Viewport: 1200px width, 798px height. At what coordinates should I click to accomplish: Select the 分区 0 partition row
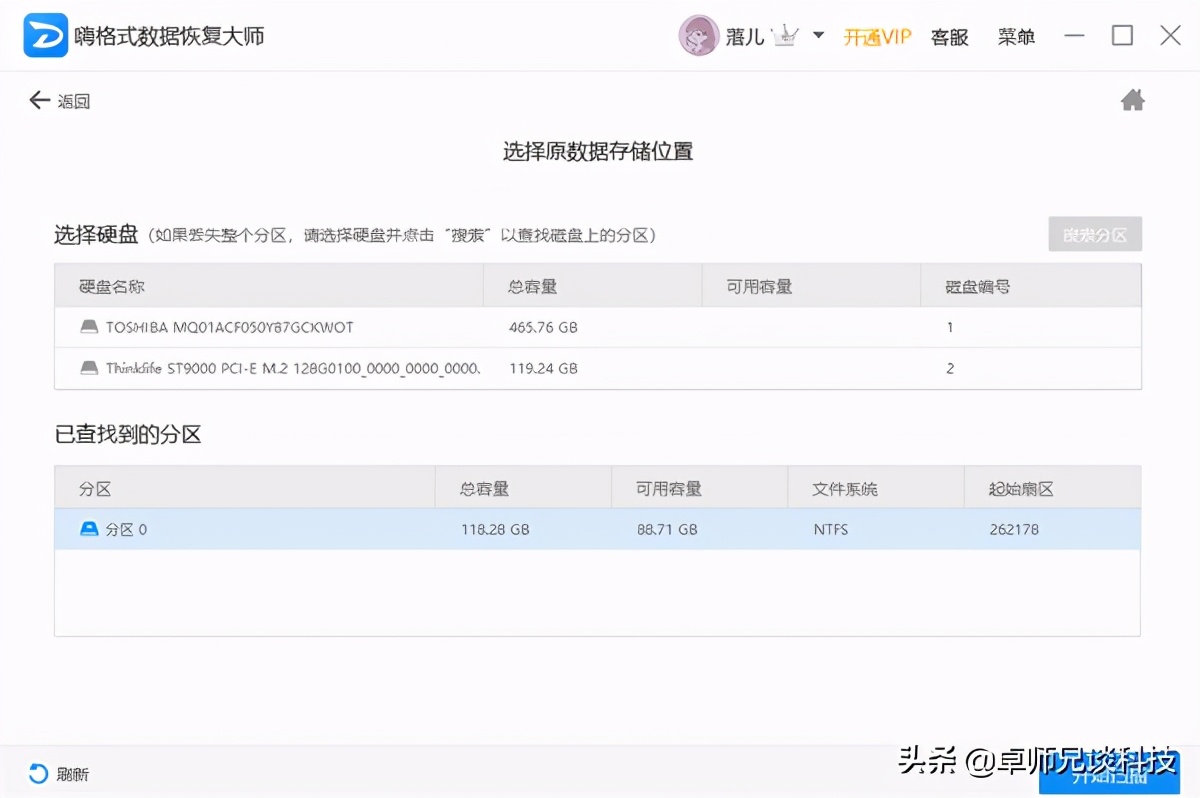(400, 528)
